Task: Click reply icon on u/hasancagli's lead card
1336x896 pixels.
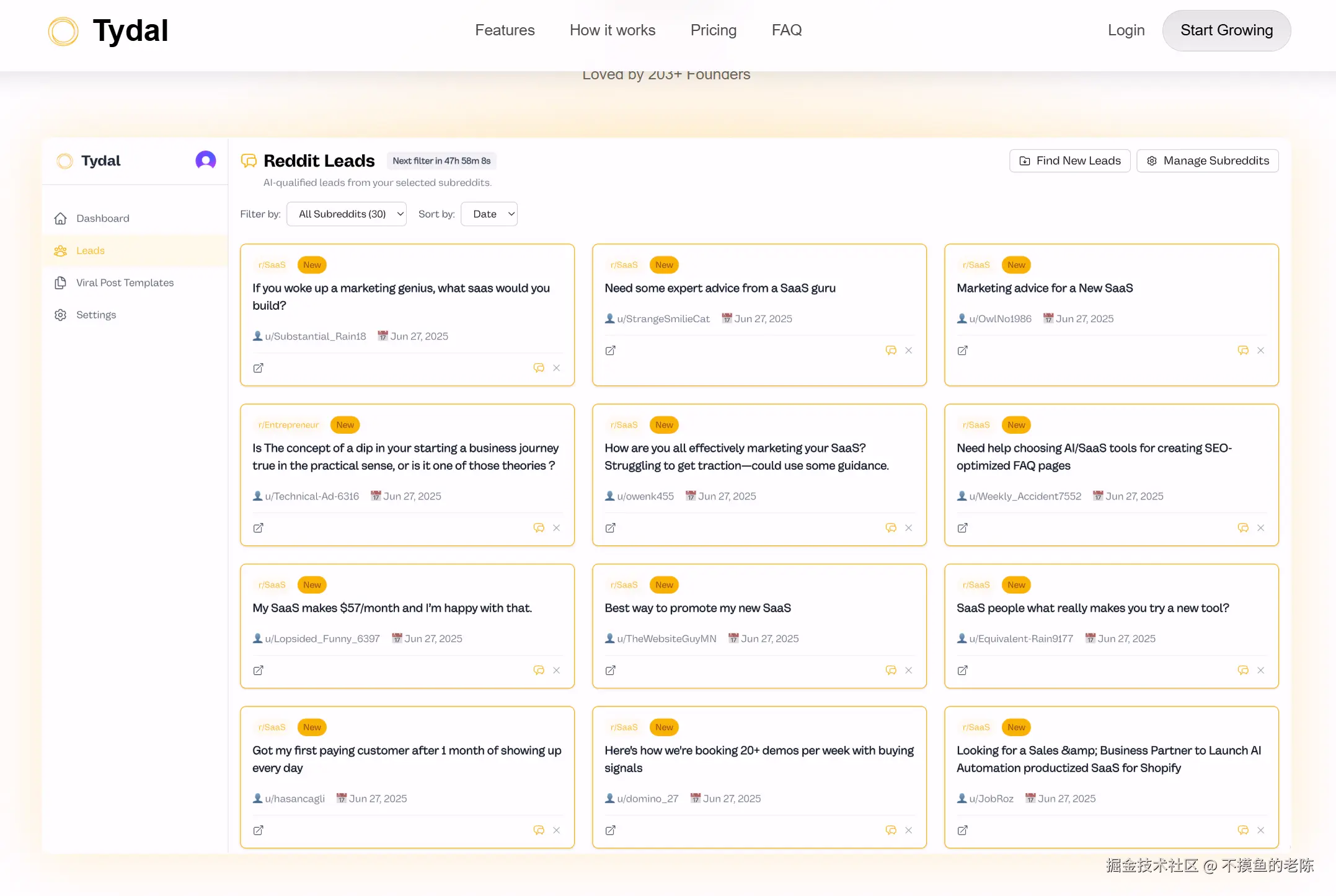Action: pos(539,830)
